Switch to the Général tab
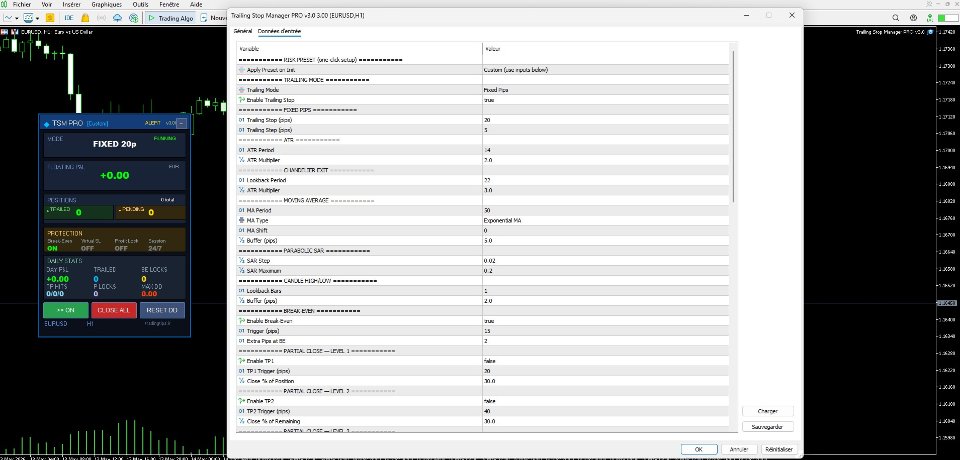The height and width of the screenshot is (460, 960). point(242,31)
